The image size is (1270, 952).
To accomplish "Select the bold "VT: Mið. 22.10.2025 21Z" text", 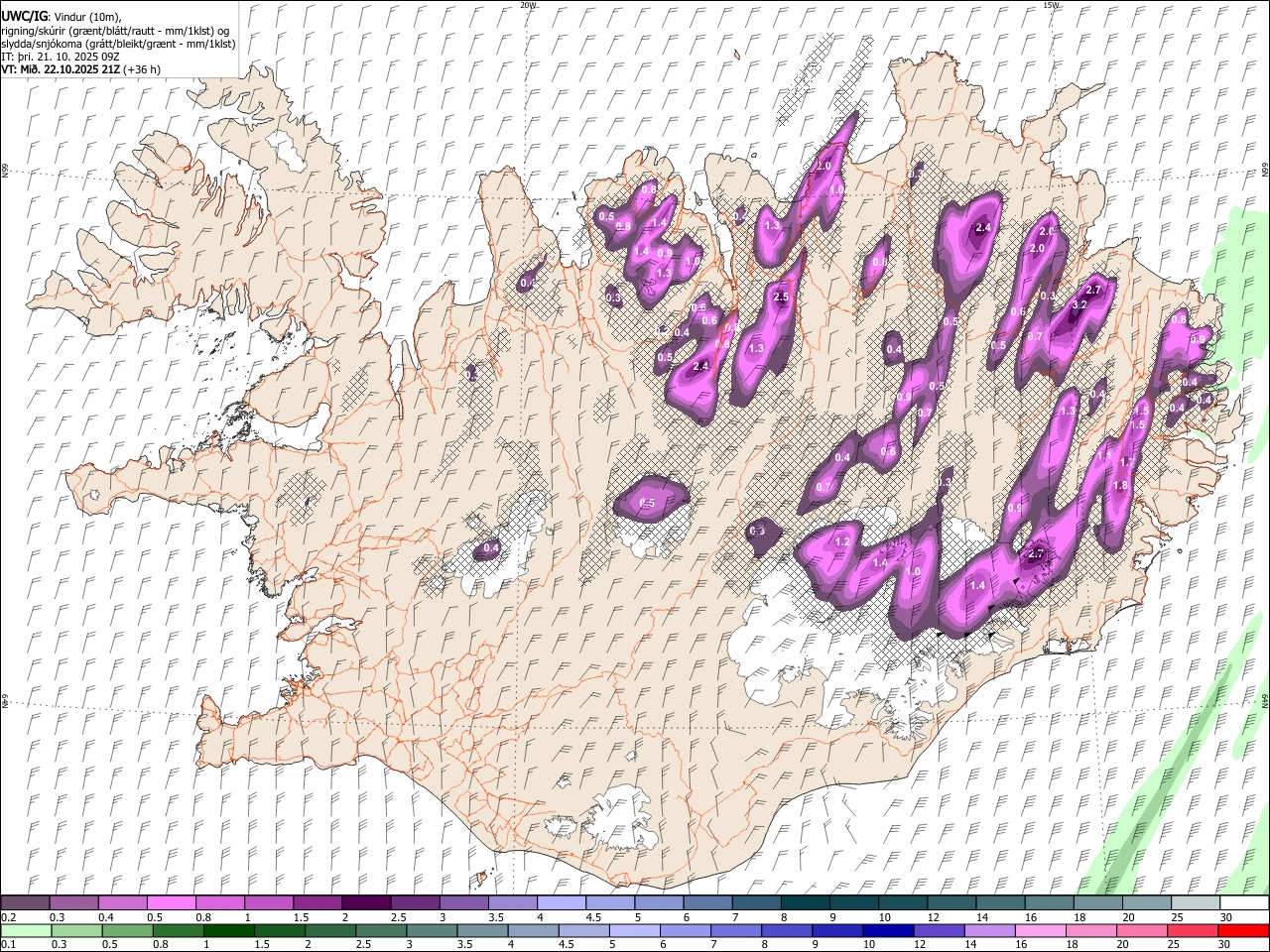I will tap(61, 69).
